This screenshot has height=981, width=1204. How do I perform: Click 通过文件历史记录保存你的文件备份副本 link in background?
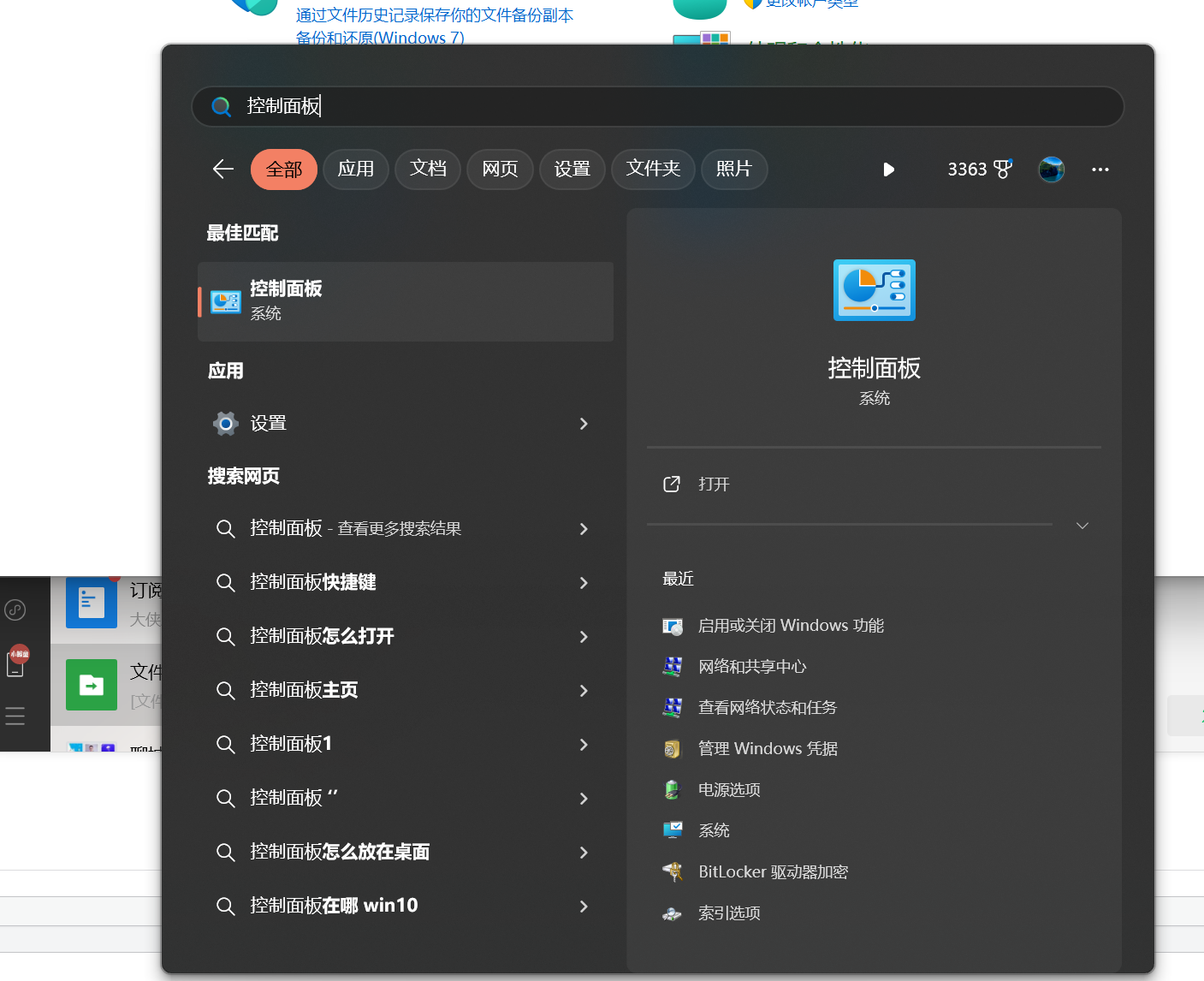[x=435, y=15]
